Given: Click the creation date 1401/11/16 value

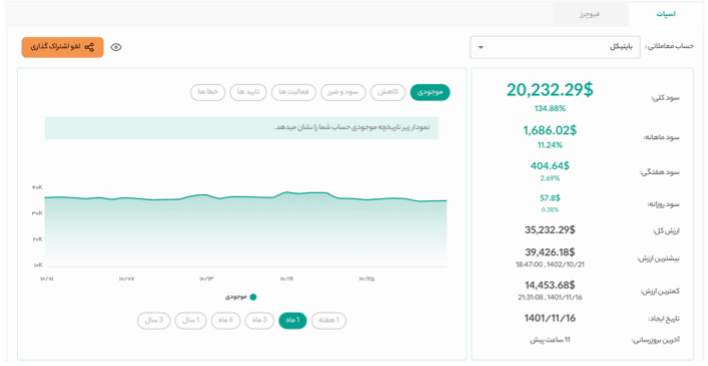Looking at the screenshot, I should point(550,318).
